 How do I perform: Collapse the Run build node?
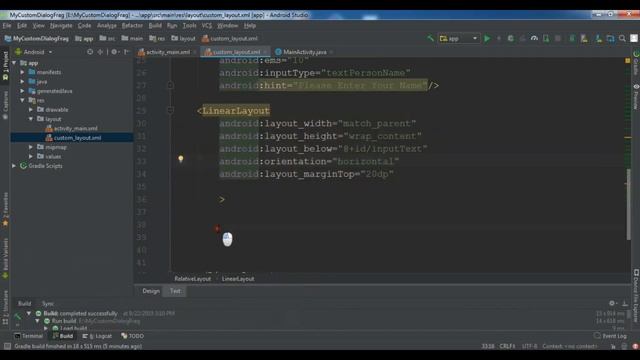pos(38,321)
